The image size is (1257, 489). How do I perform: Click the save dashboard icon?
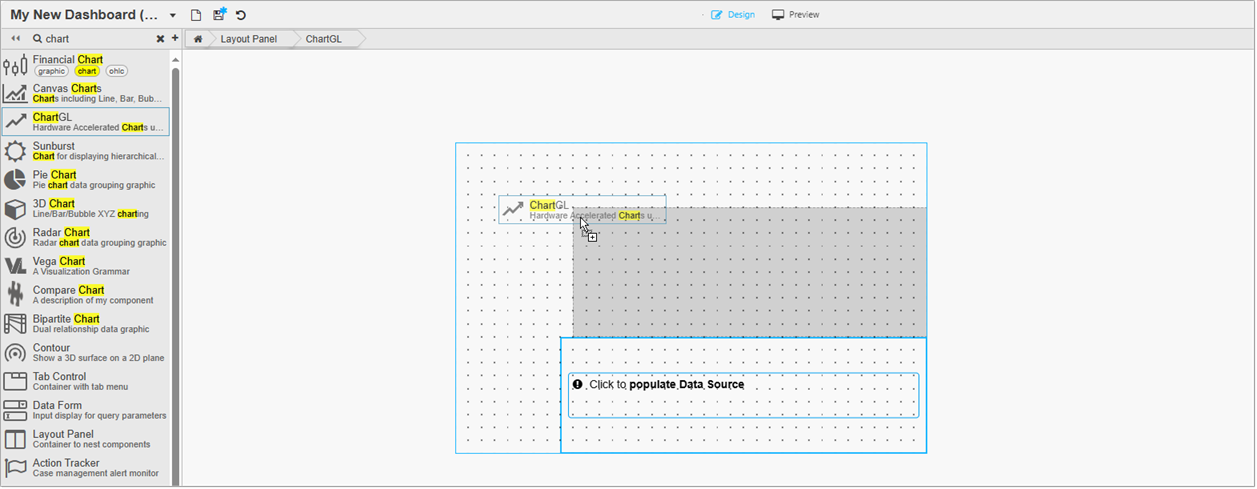(x=219, y=15)
